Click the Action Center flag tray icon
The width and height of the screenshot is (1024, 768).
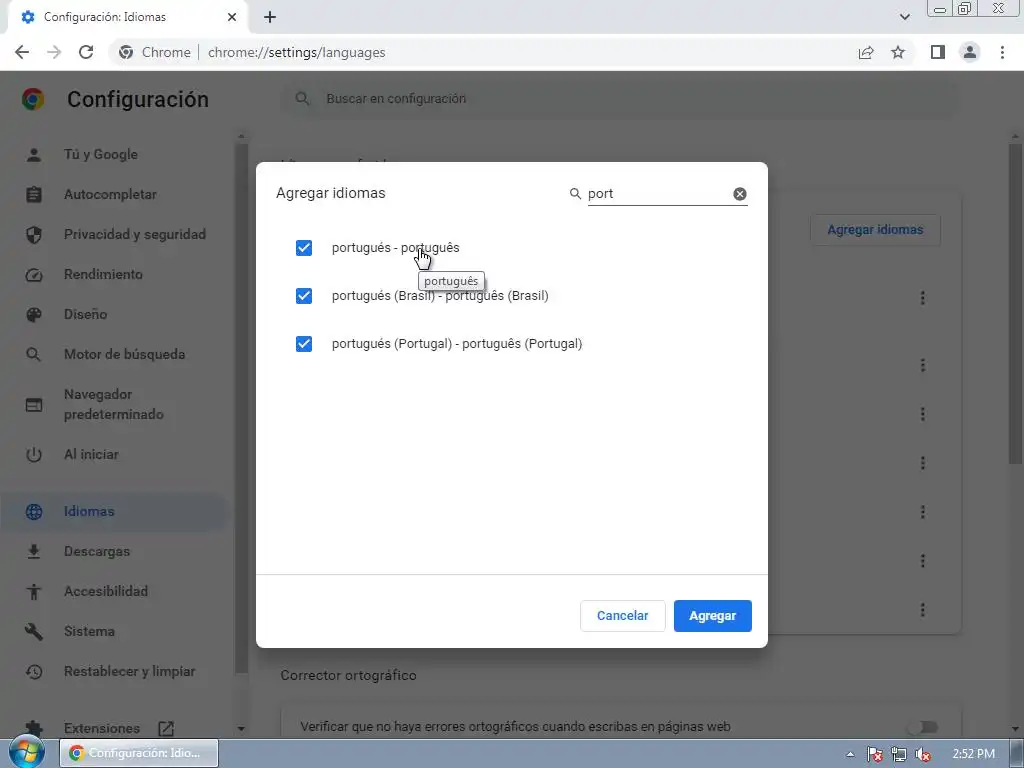point(874,754)
